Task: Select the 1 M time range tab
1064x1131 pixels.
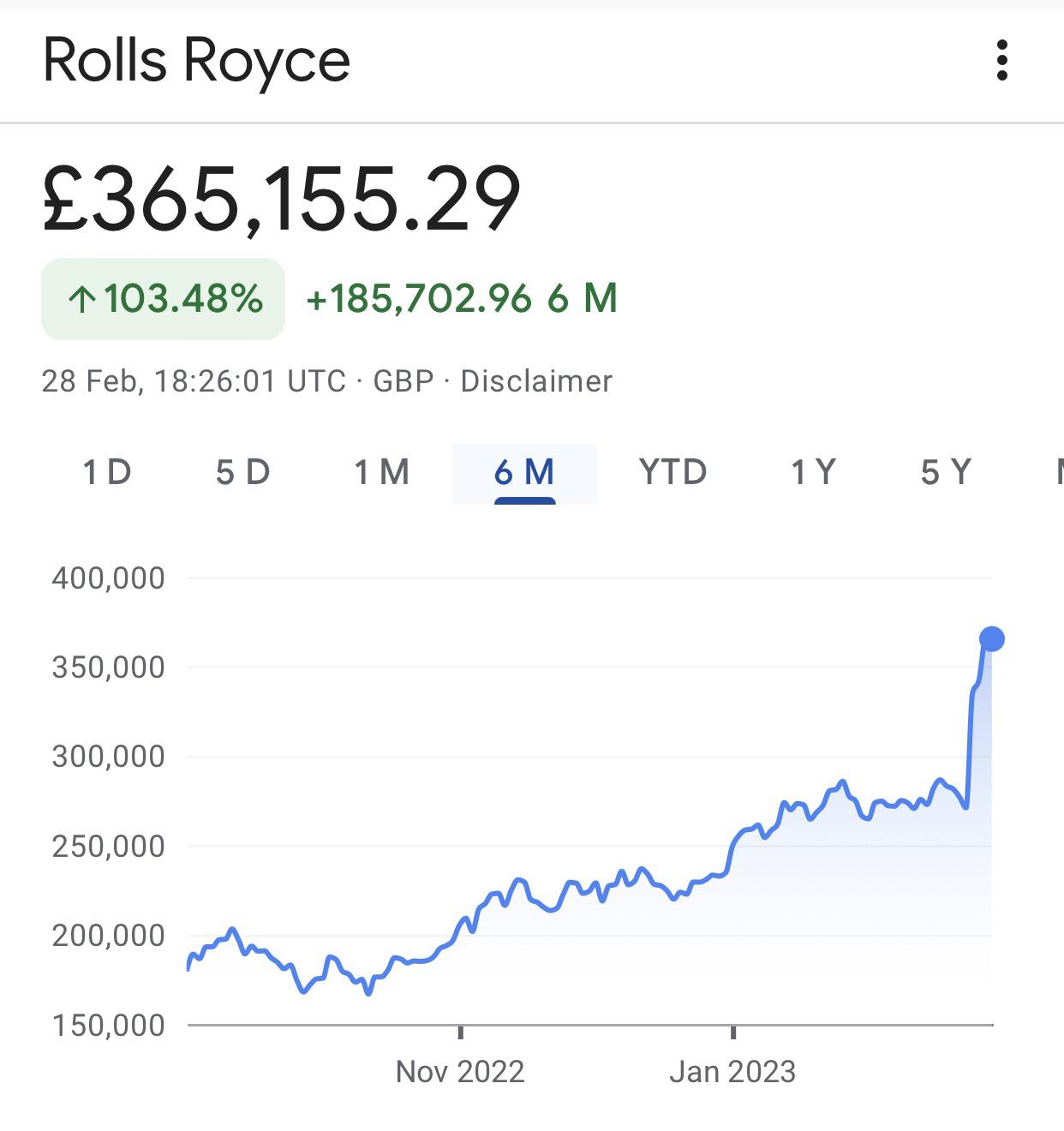Action: click(382, 472)
